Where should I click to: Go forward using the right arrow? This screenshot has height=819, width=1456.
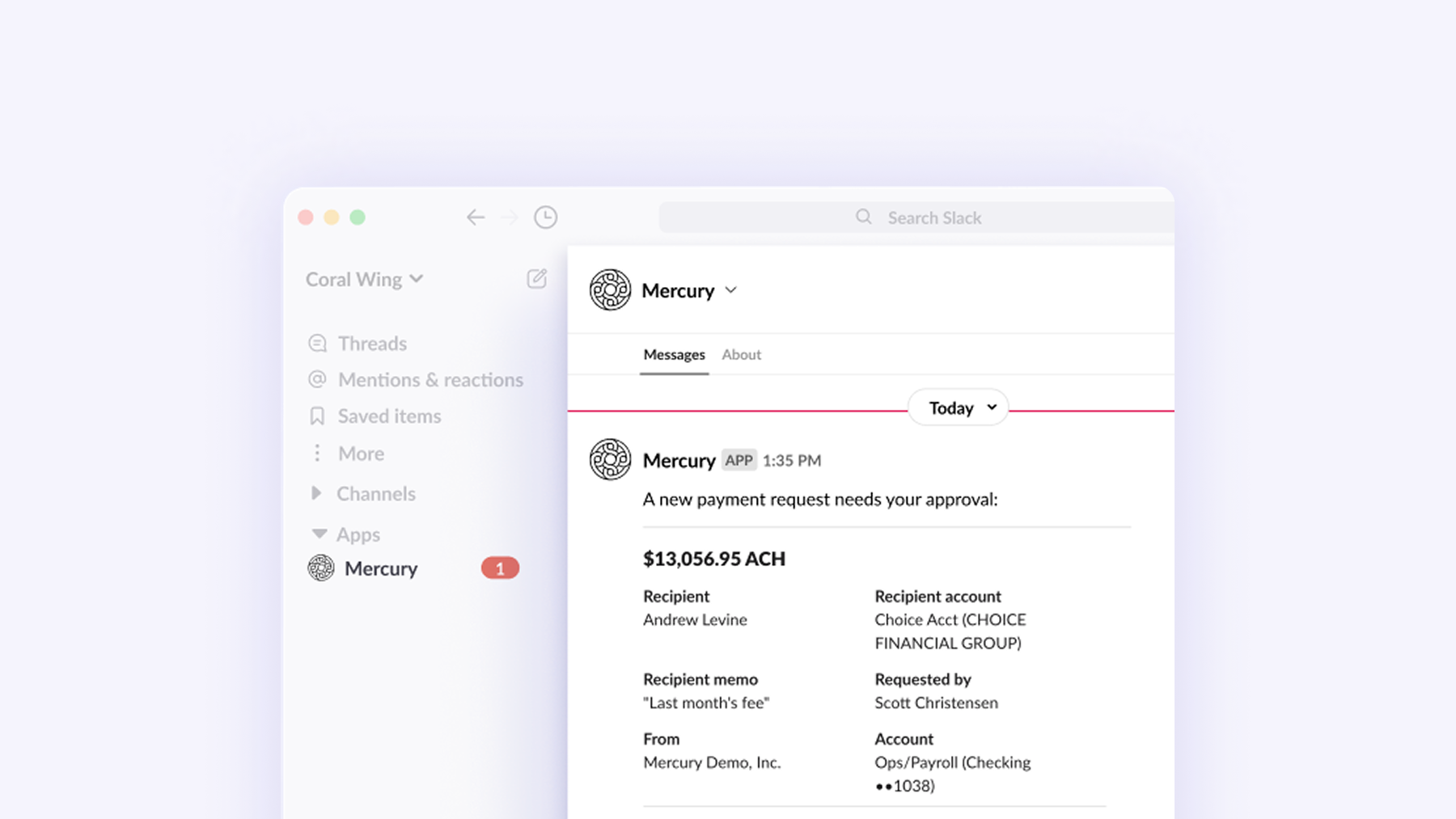click(509, 217)
